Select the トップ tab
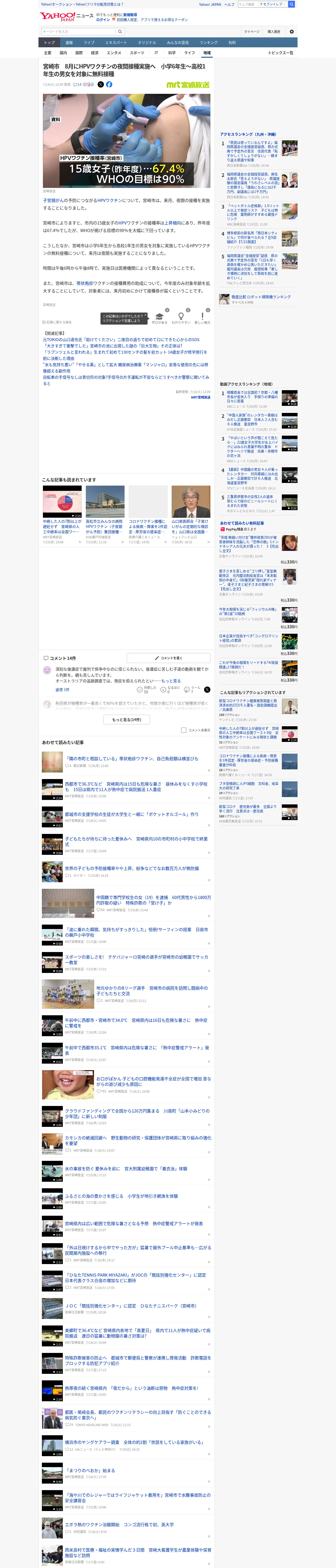Screen dimensions: 336x1568 (x=49, y=43)
